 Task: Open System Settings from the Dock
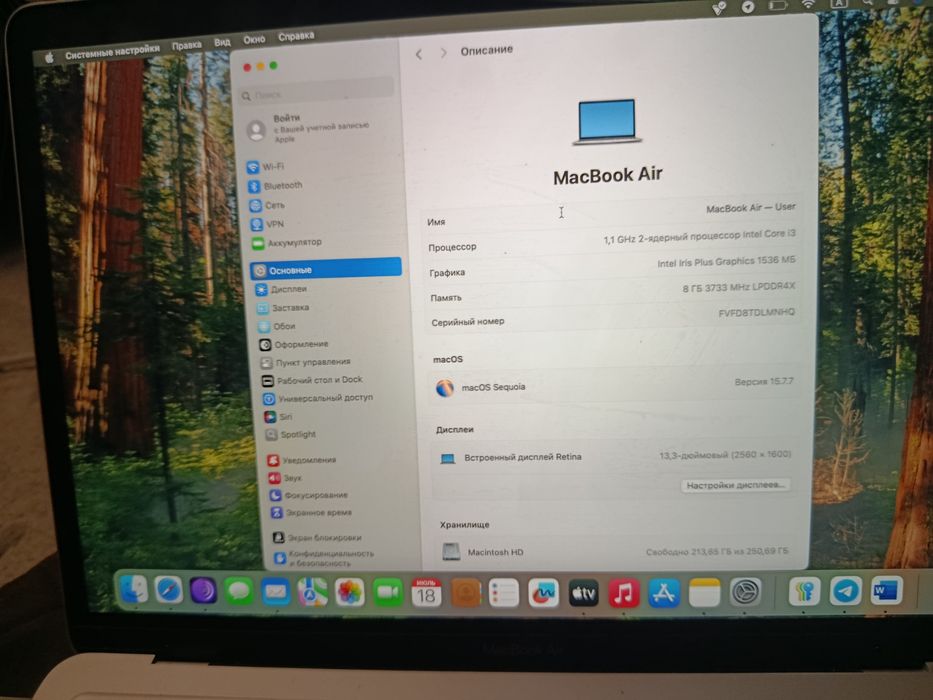tap(745, 593)
